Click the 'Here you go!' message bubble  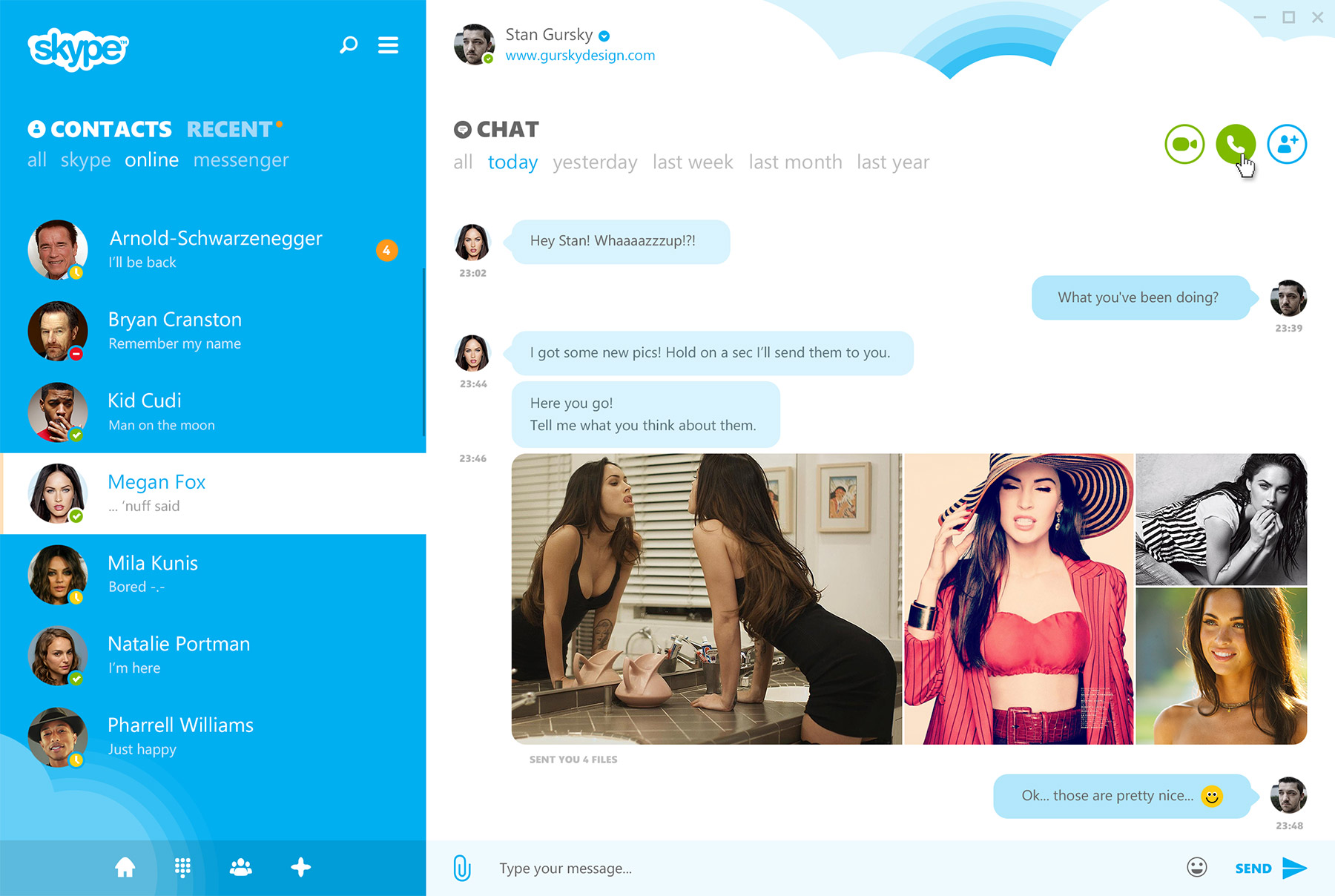coord(645,415)
